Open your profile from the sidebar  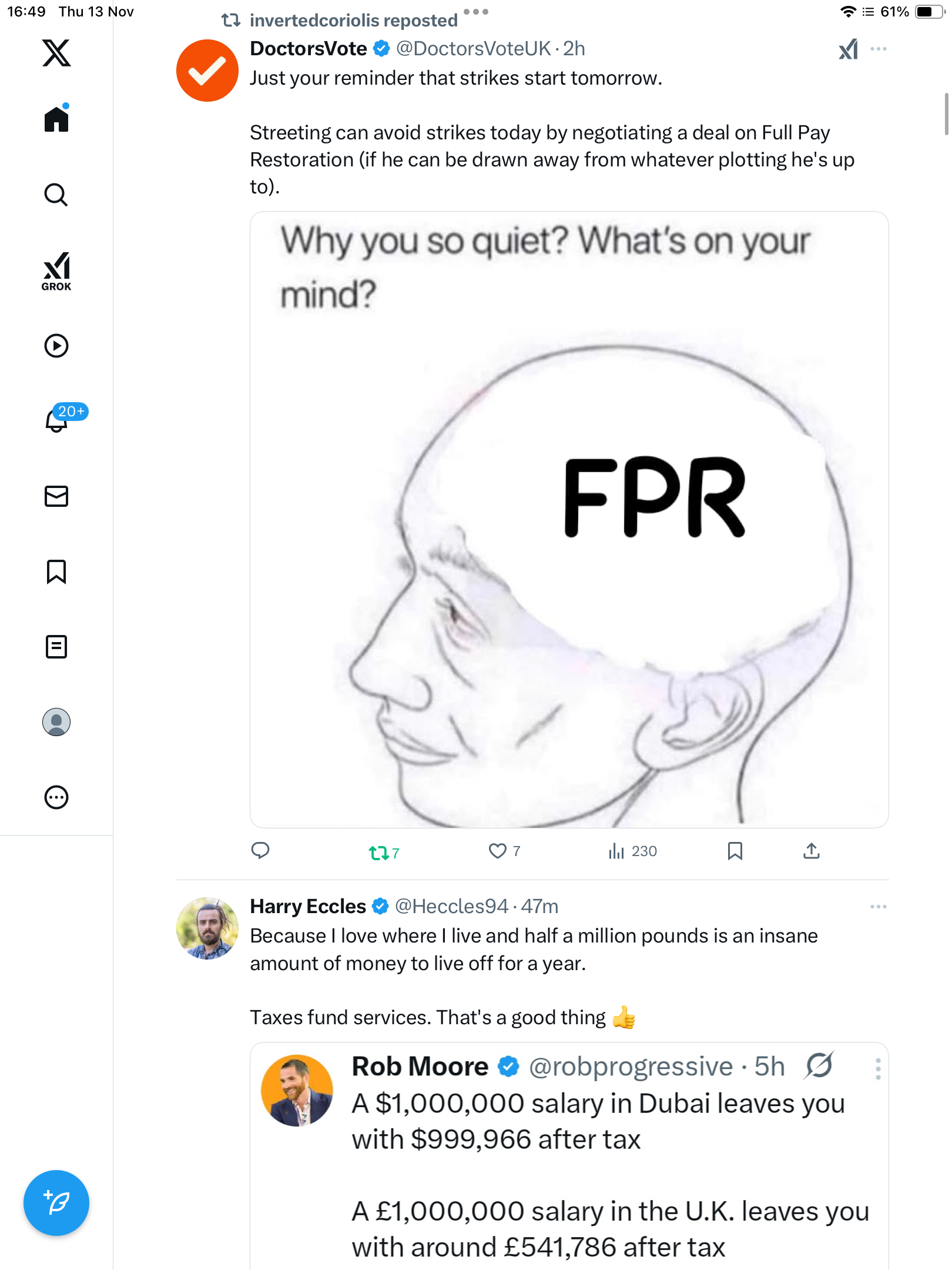click(x=56, y=722)
